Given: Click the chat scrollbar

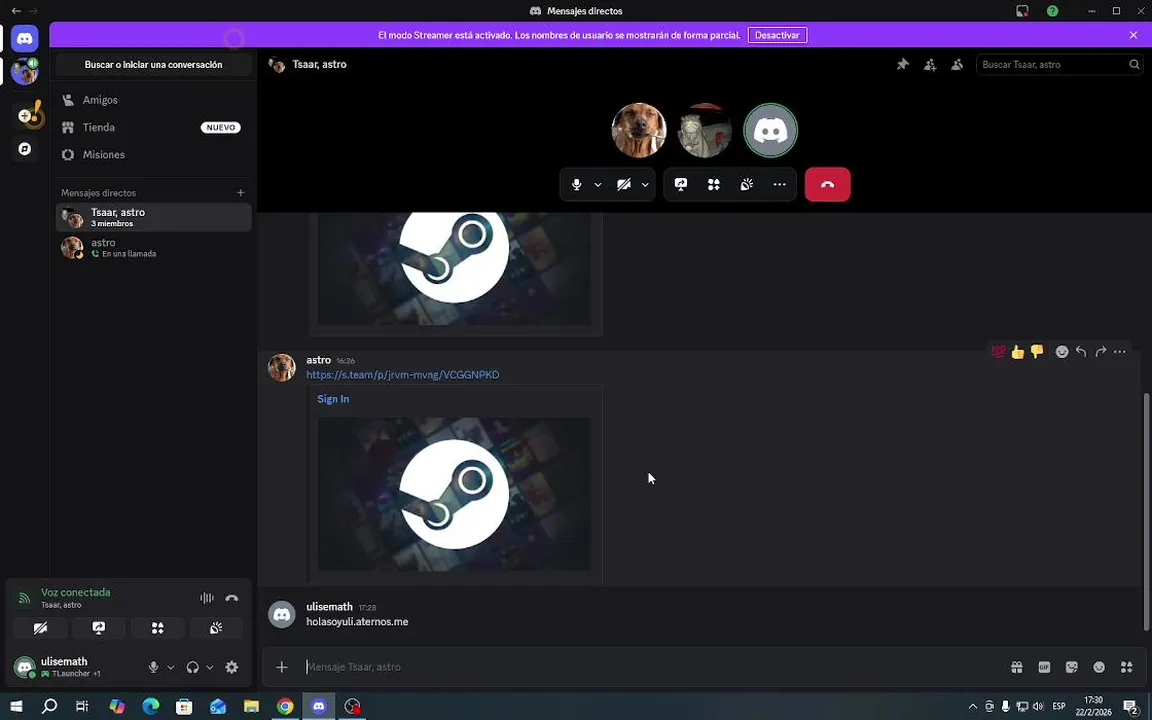Looking at the screenshot, I should 1147,512.
